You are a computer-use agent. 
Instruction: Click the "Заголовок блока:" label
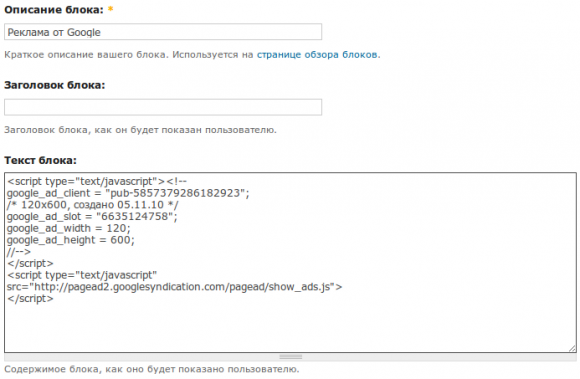55,85
